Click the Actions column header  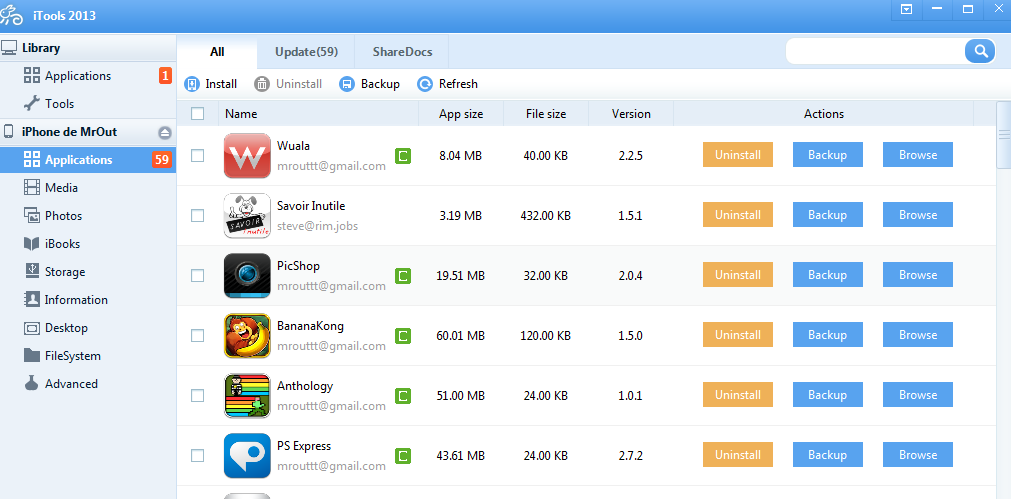point(823,113)
